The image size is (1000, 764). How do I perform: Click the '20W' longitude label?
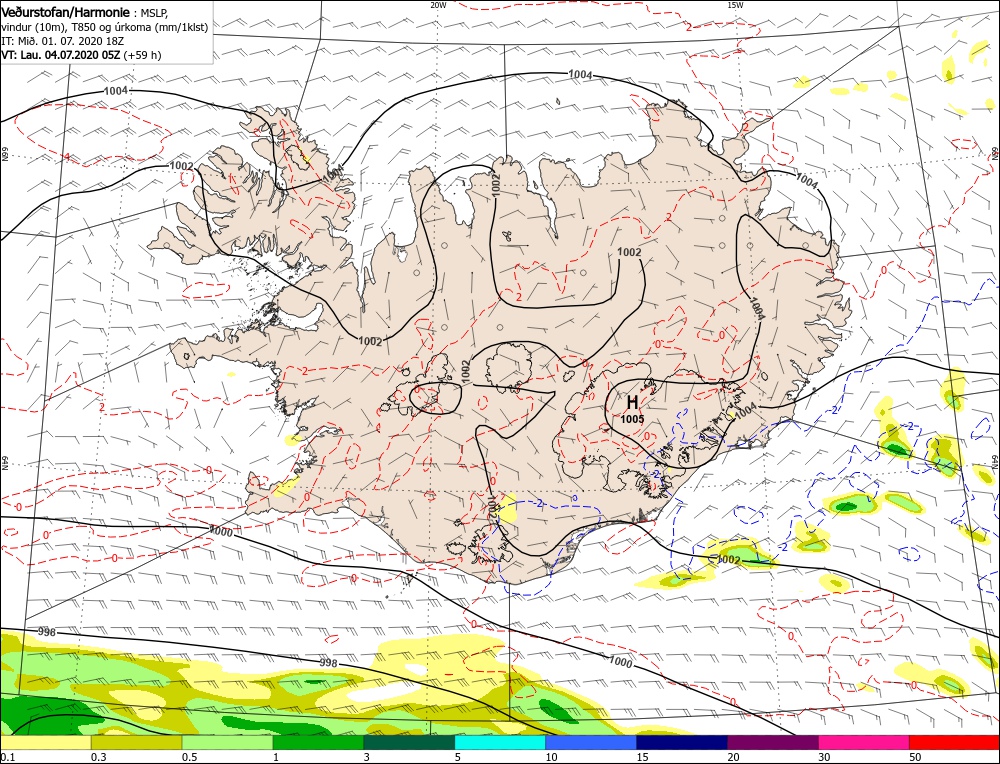(438, 4)
